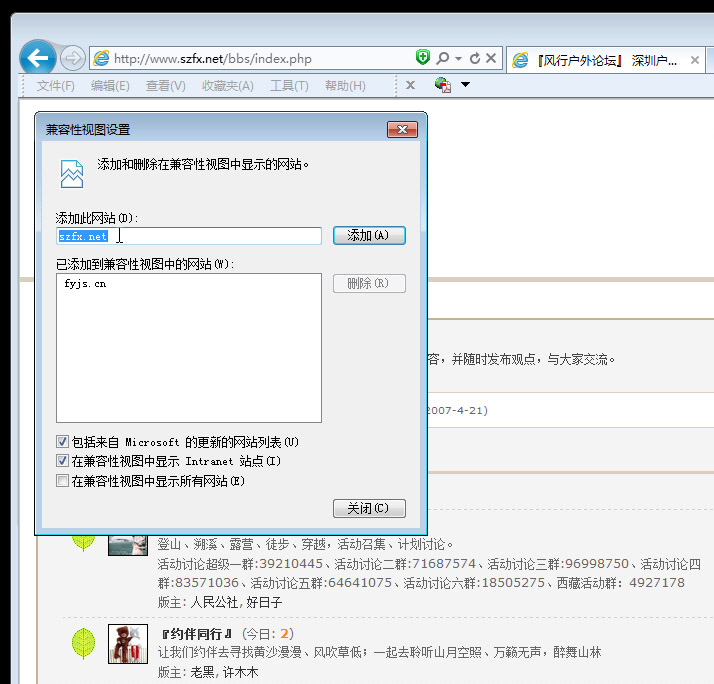Open moderator 人民公社 profile link
This screenshot has height=684, width=714.
(x=214, y=602)
